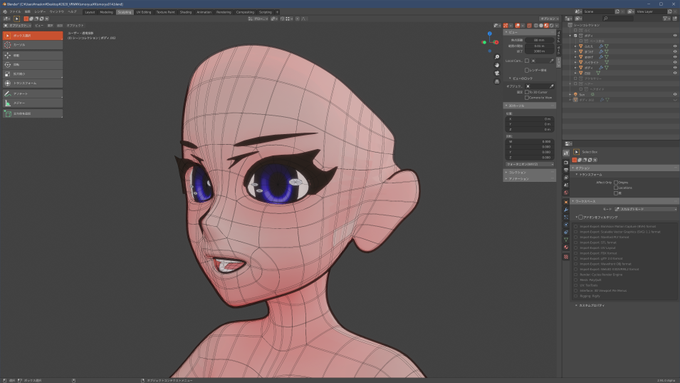Open the ヘルプ menu
This screenshot has width=680, height=383.
[x=72, y=12]
